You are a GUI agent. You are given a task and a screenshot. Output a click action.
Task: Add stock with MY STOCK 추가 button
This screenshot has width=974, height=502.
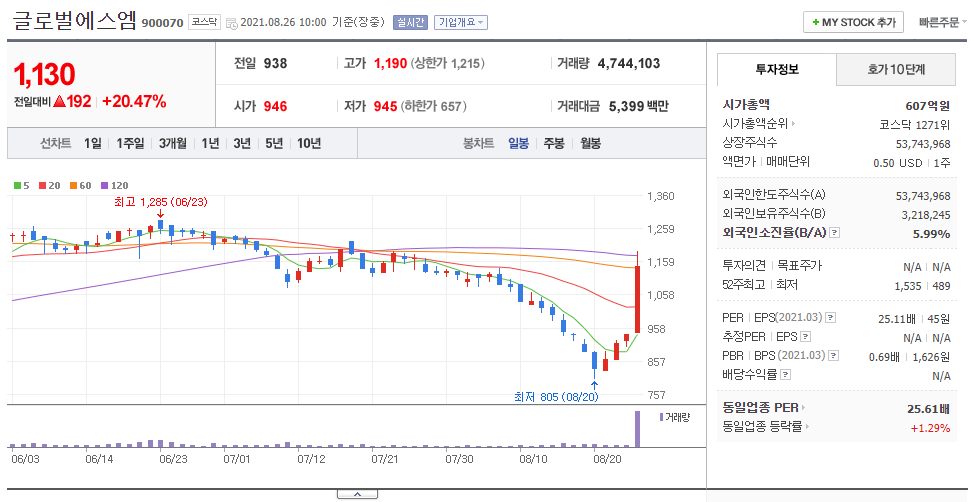coord(853,22)
